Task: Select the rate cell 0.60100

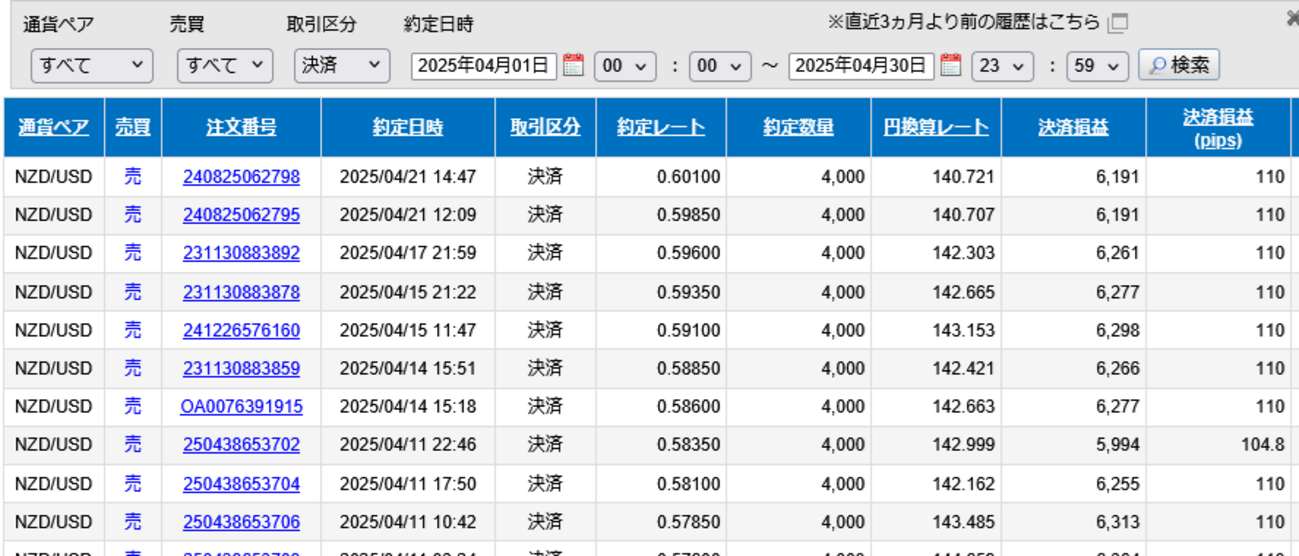Action: pyautogui.click(x=661, y=177)
